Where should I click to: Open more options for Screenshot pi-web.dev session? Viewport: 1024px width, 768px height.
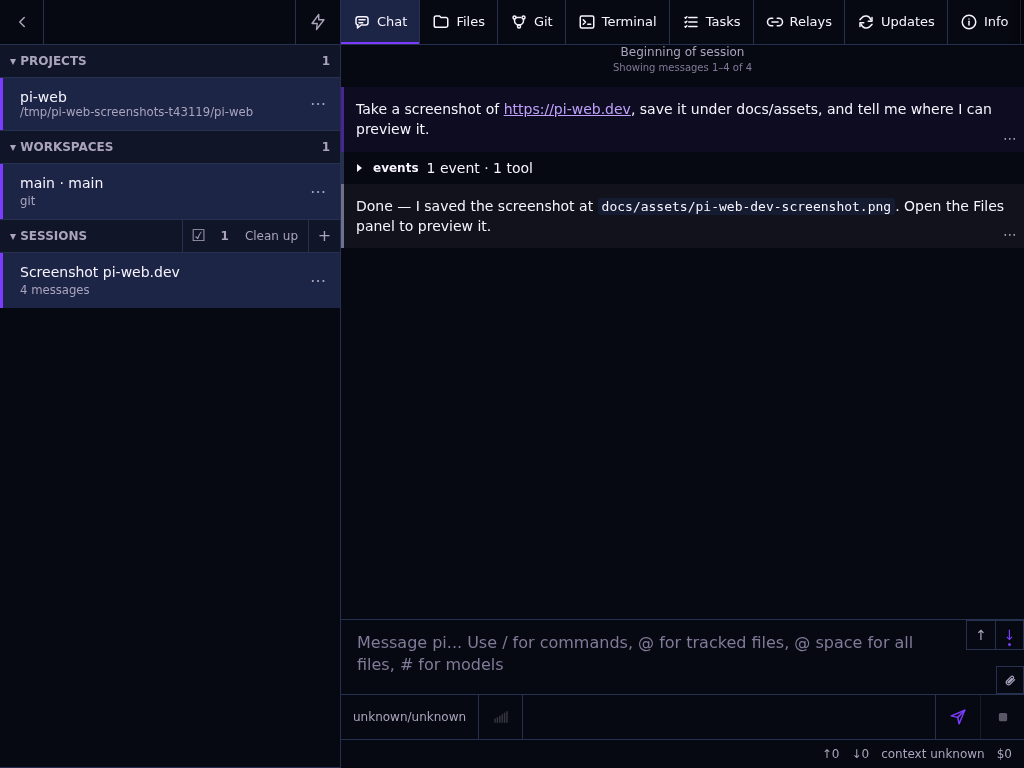point(318,280)
